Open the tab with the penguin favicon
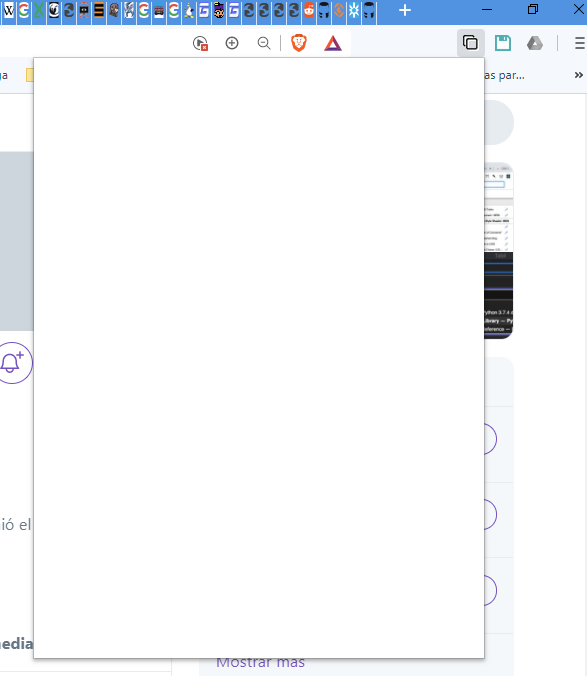 (x=189, y=10)
